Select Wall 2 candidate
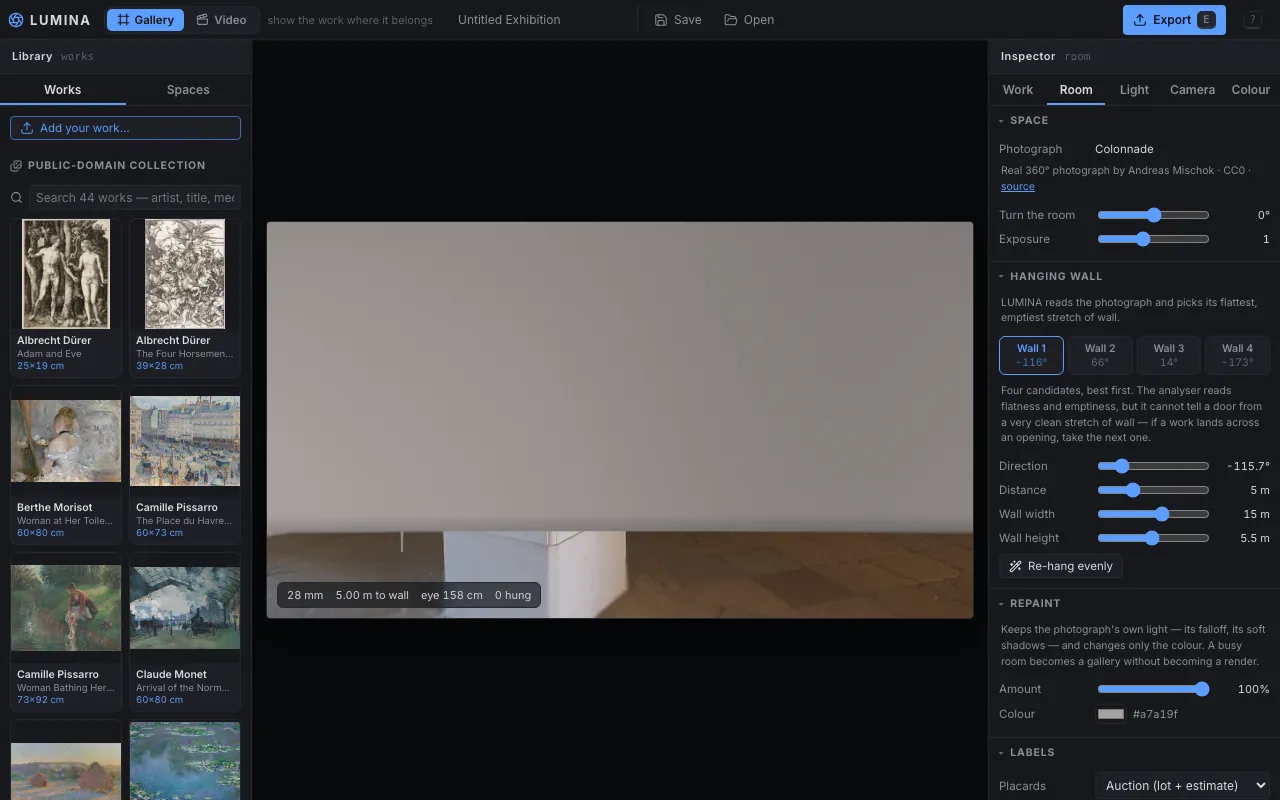Screen dimensions: 1280x800 click(x=1100, y=355)
